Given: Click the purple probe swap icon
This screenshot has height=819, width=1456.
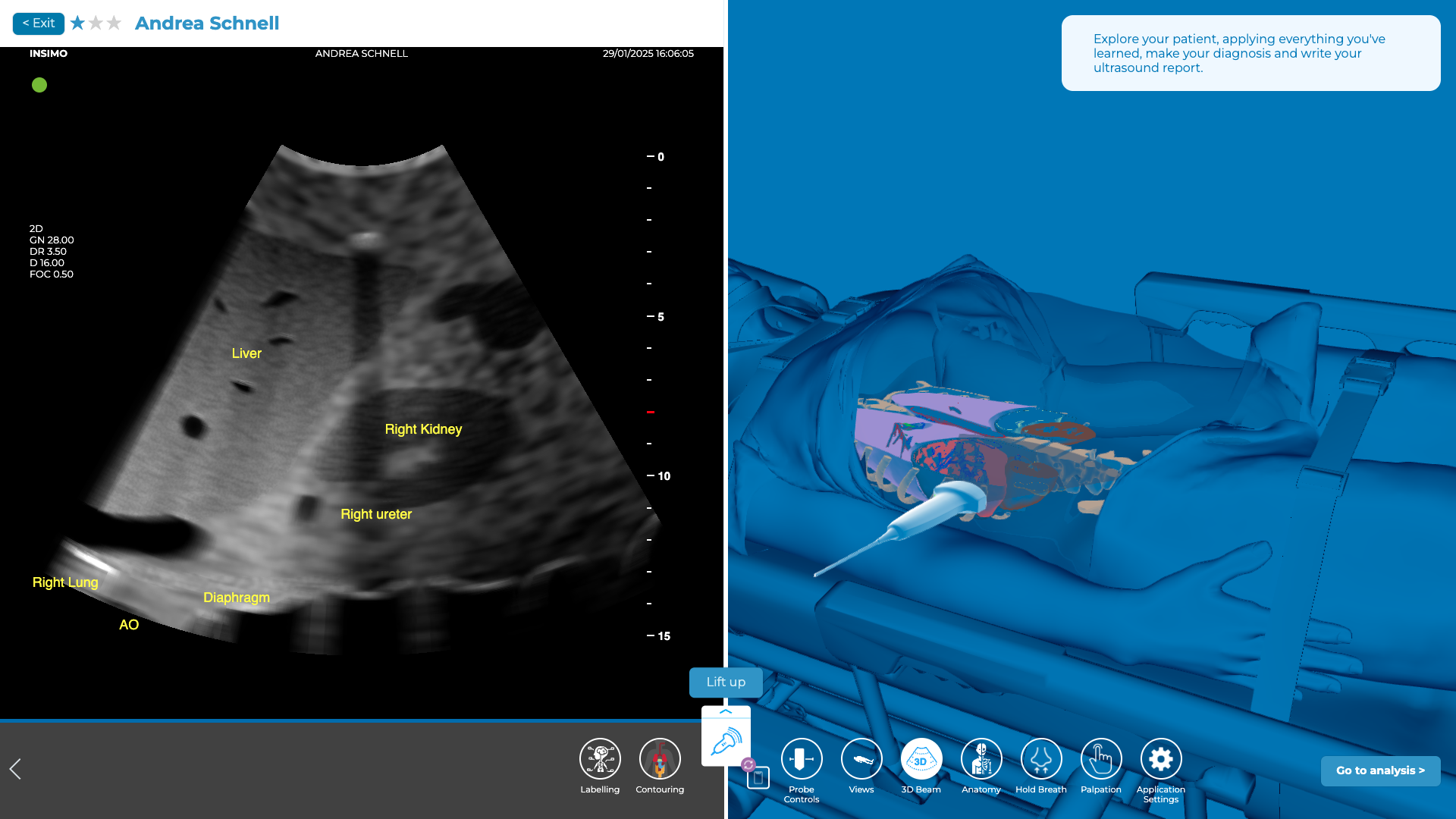Looking at the screenshot, I should click(748, 764).
